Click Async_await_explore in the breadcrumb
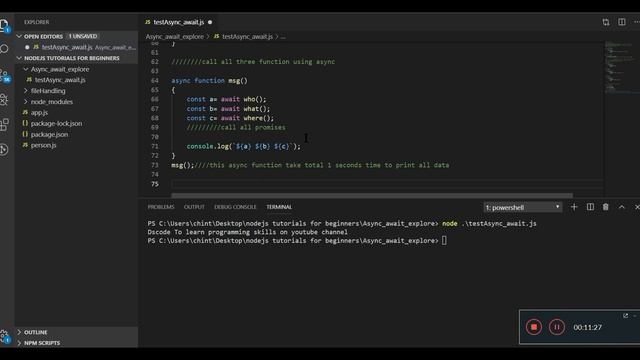640x360 pixels. [x=175, y=36]
